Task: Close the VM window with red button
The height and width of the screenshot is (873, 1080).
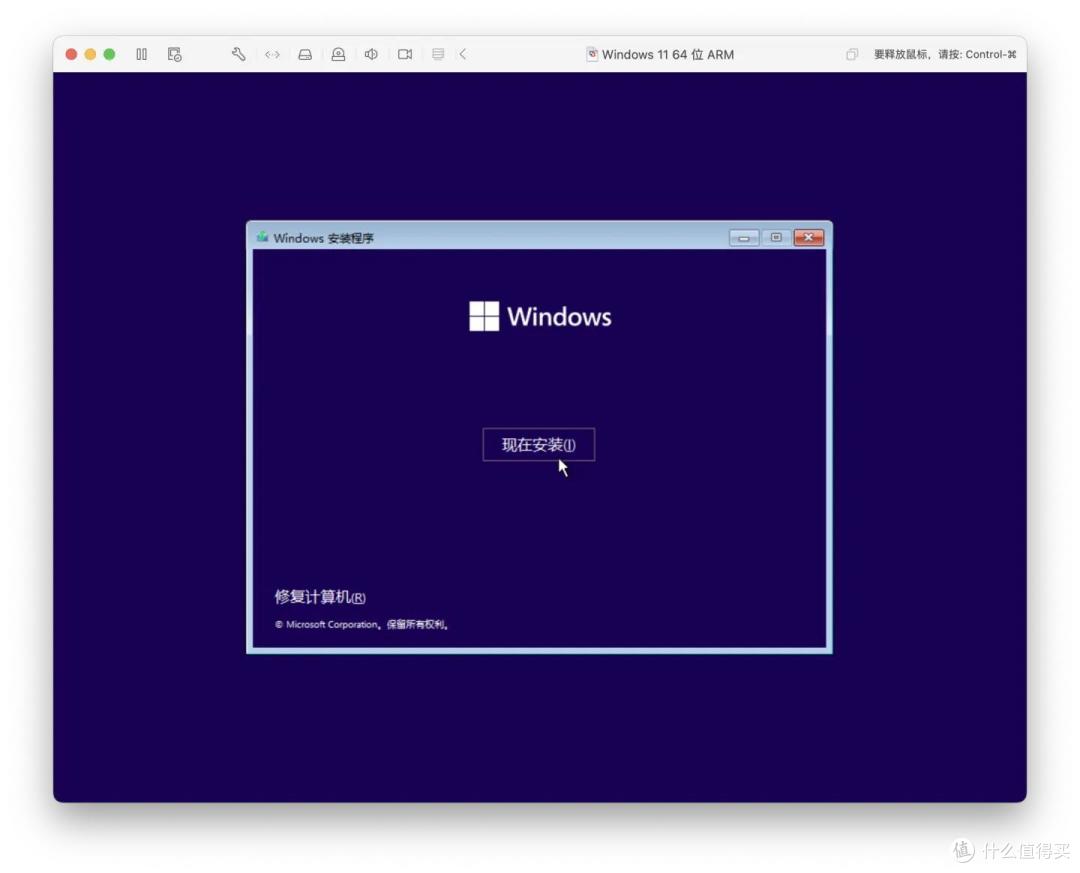Action: pyautogui.click(x=71, y=54)
